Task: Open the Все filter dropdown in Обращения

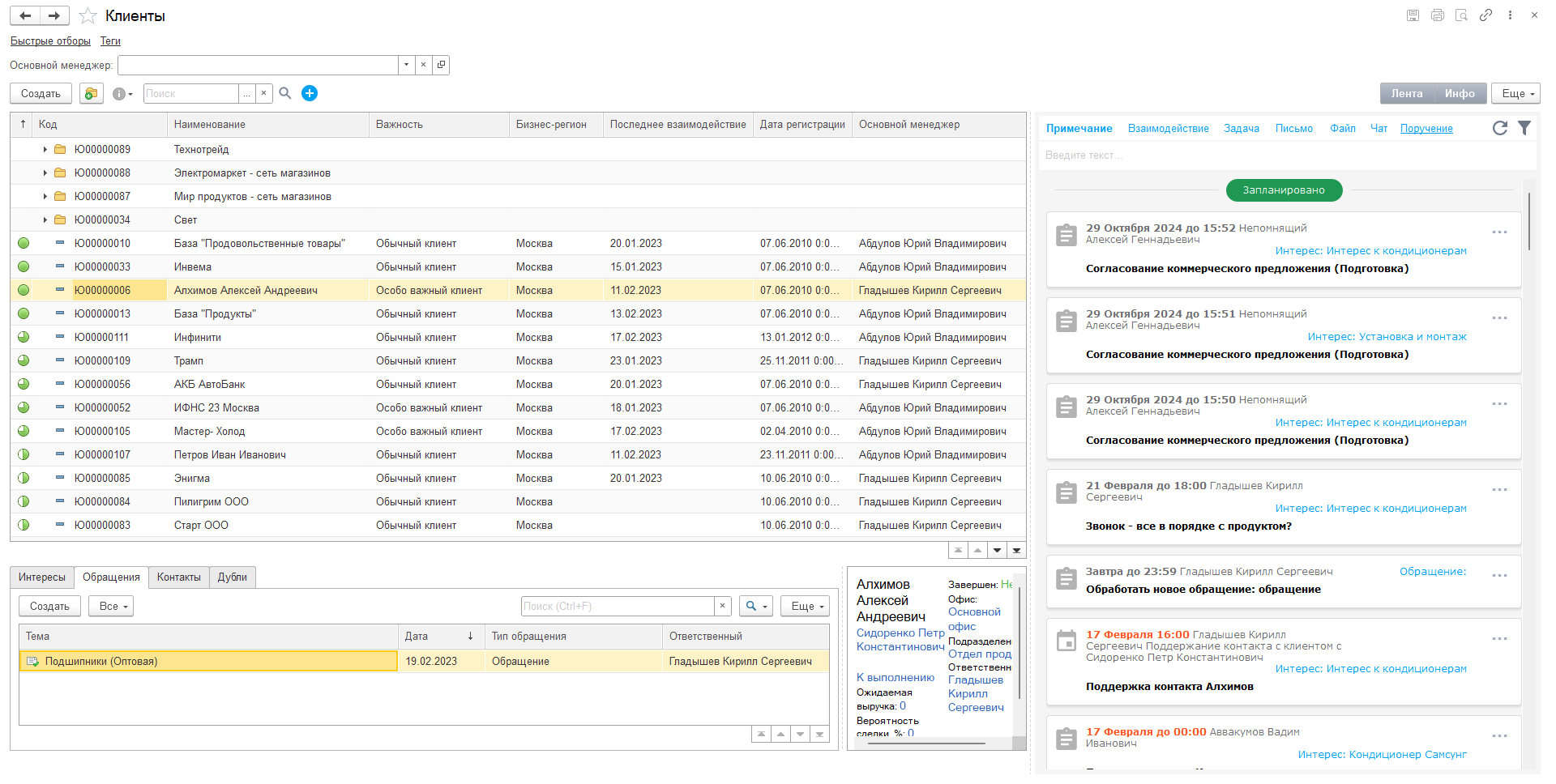Action: click(x=111, y=606)
